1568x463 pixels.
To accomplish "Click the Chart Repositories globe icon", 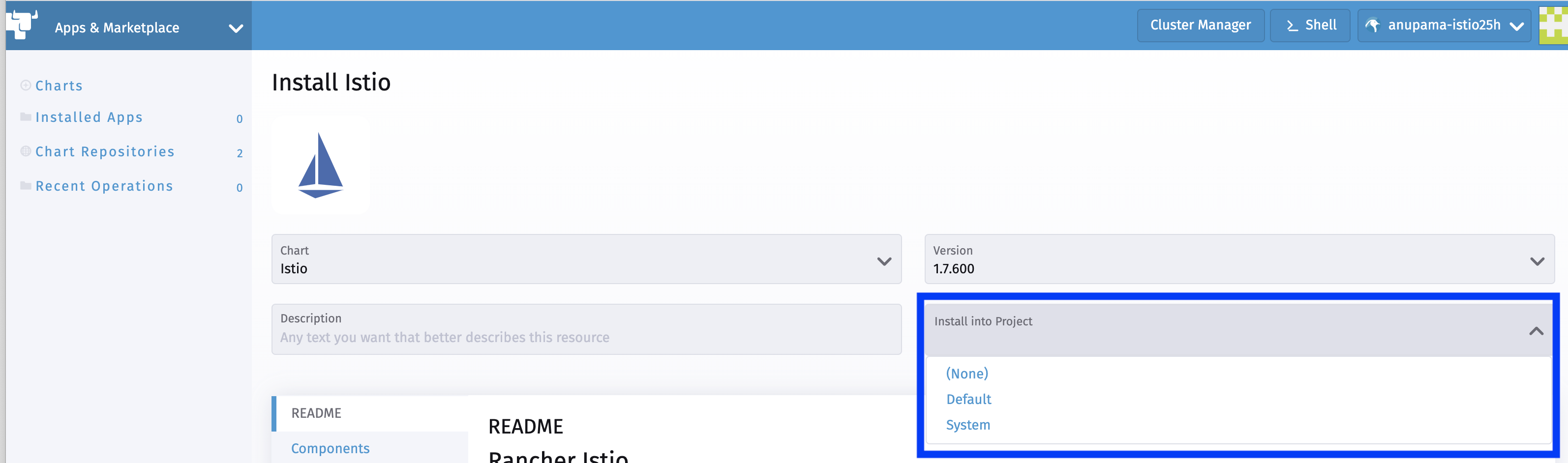I will pyautogui.click(x=26, y=151).
